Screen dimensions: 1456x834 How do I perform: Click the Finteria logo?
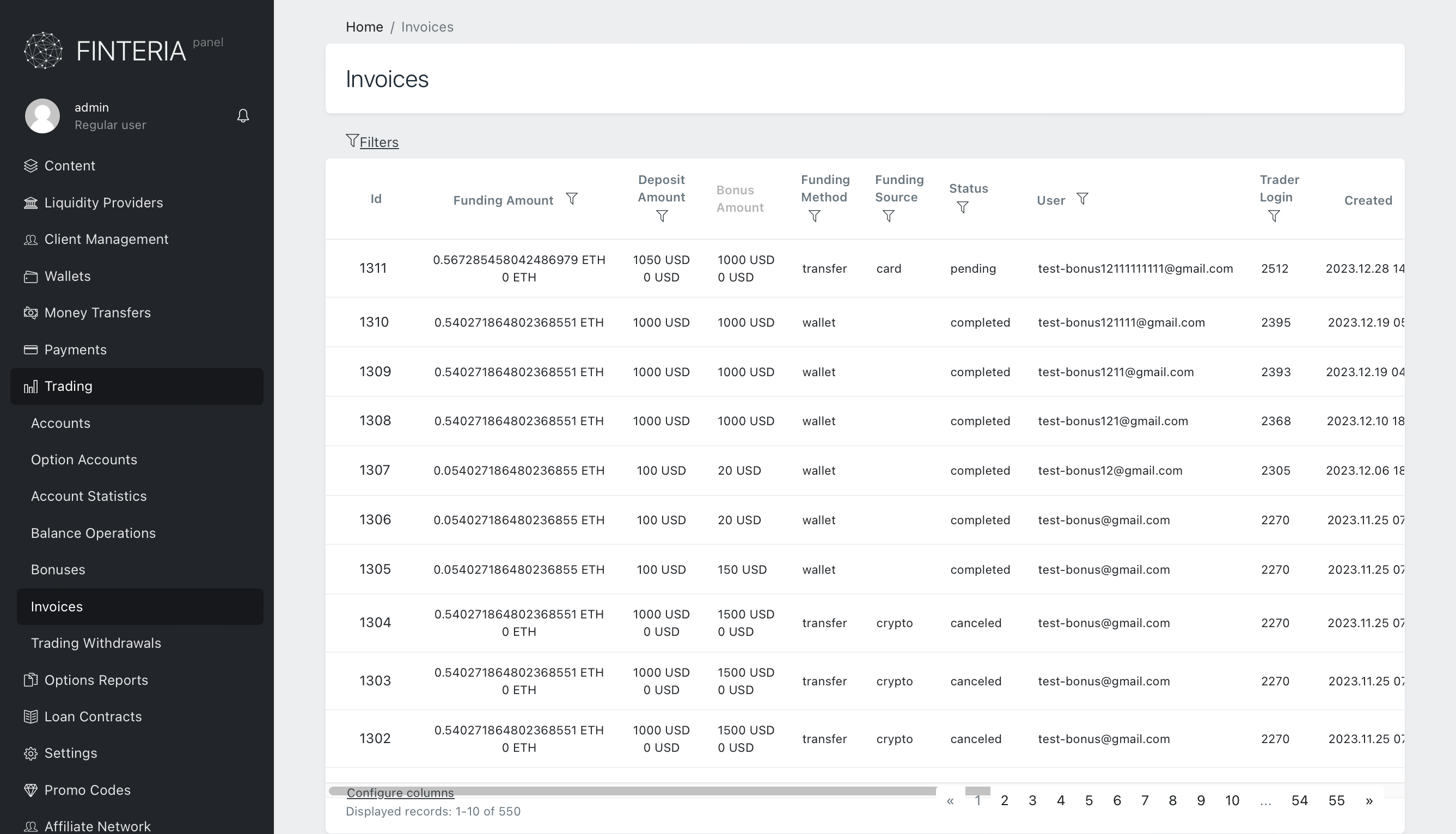coord(106,51)
